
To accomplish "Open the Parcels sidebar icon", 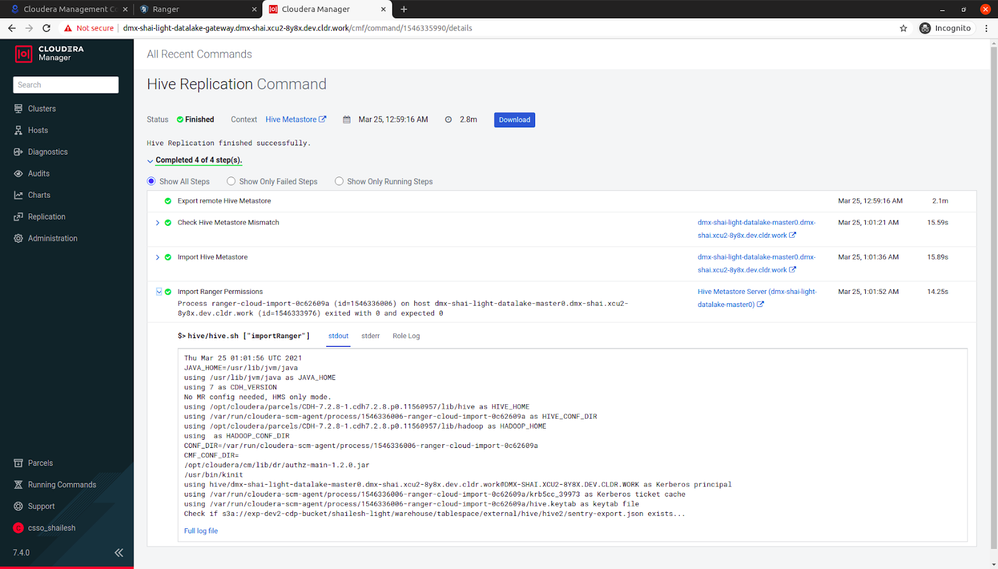I will click(18, 463).
